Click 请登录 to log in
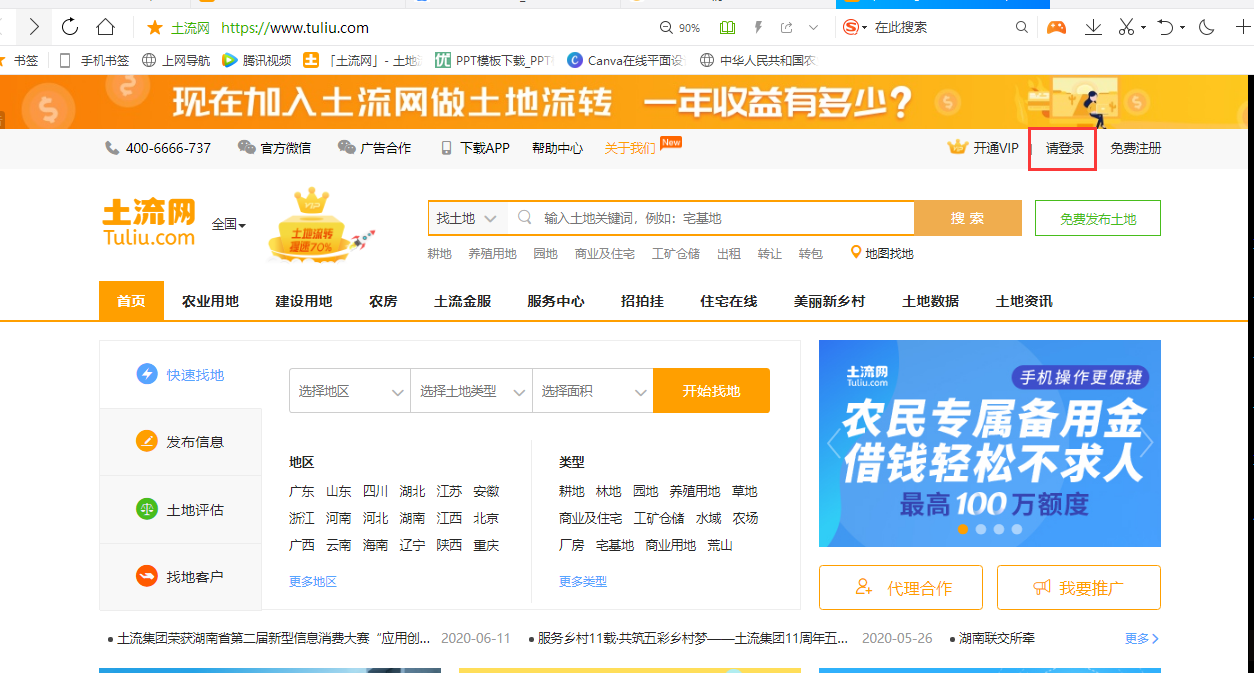This screenshot has width=1254, height=673. pyautogui.click(x=1065, y=148)
